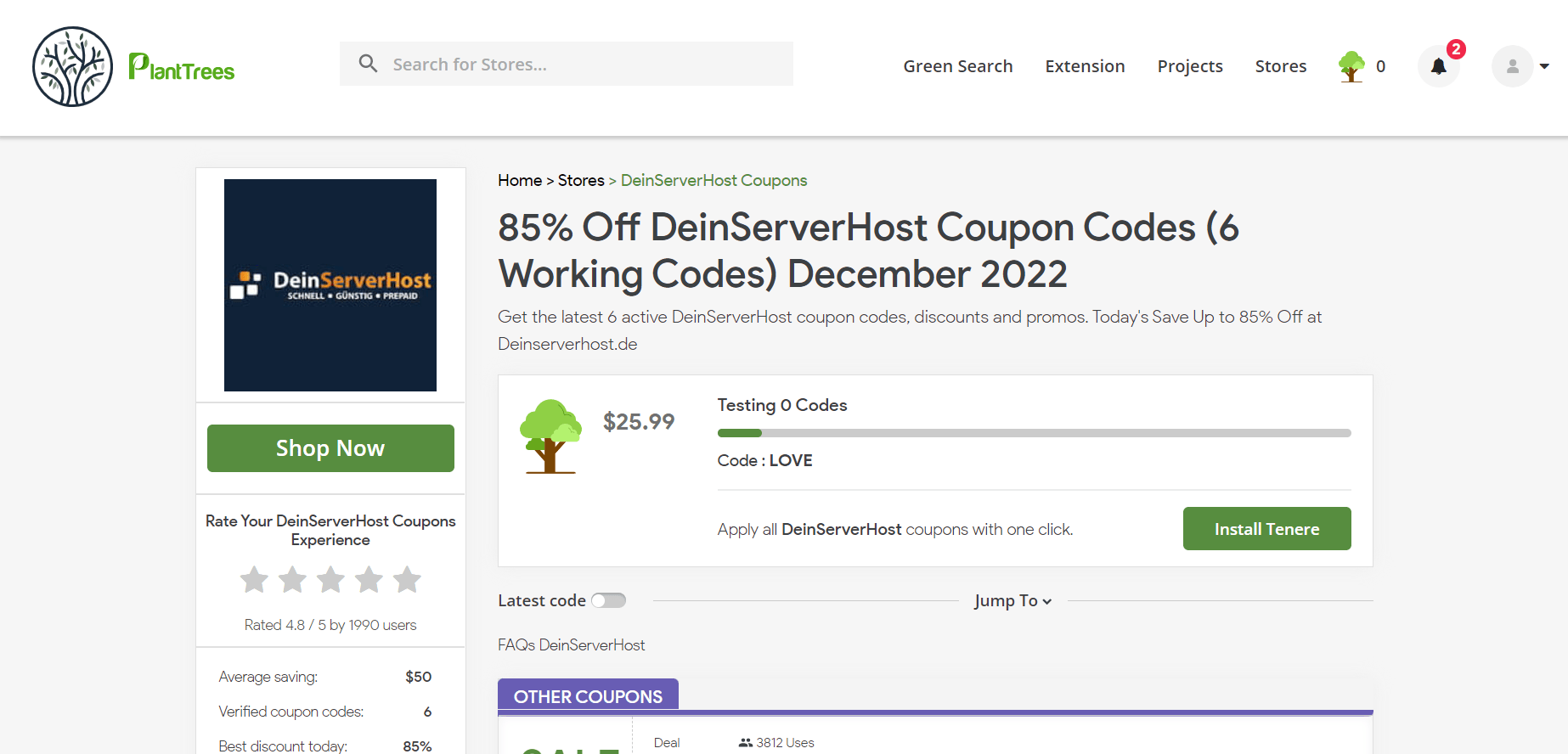This screenshot has width=1568, height=754.
Task: Click the DeinServerHost store logo image
Action: click(330, 285)
